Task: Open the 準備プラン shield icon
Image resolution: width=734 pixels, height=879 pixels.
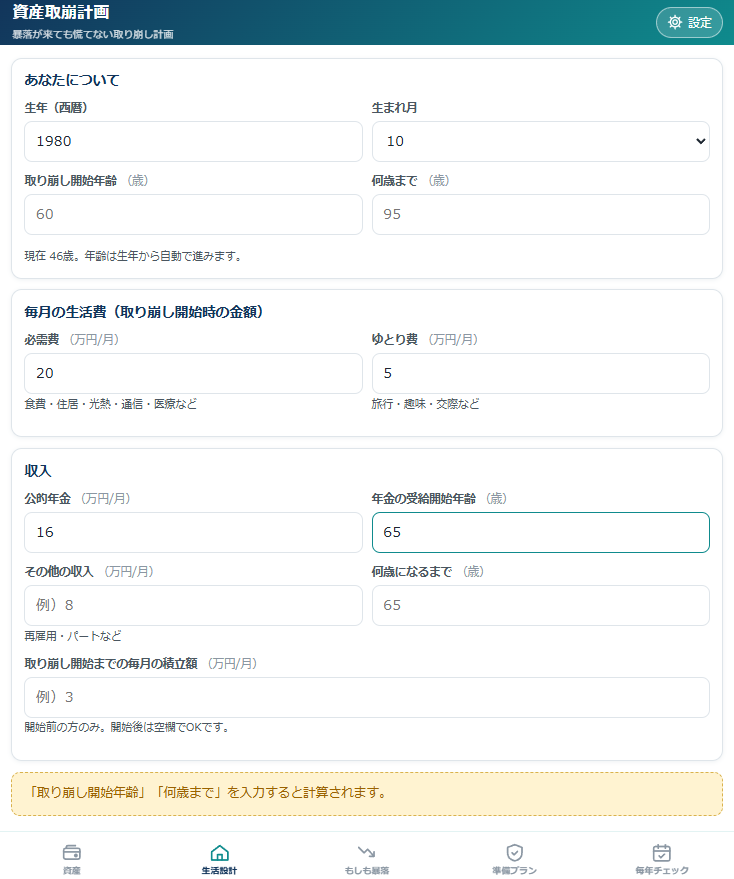Action: coord(514,853)
